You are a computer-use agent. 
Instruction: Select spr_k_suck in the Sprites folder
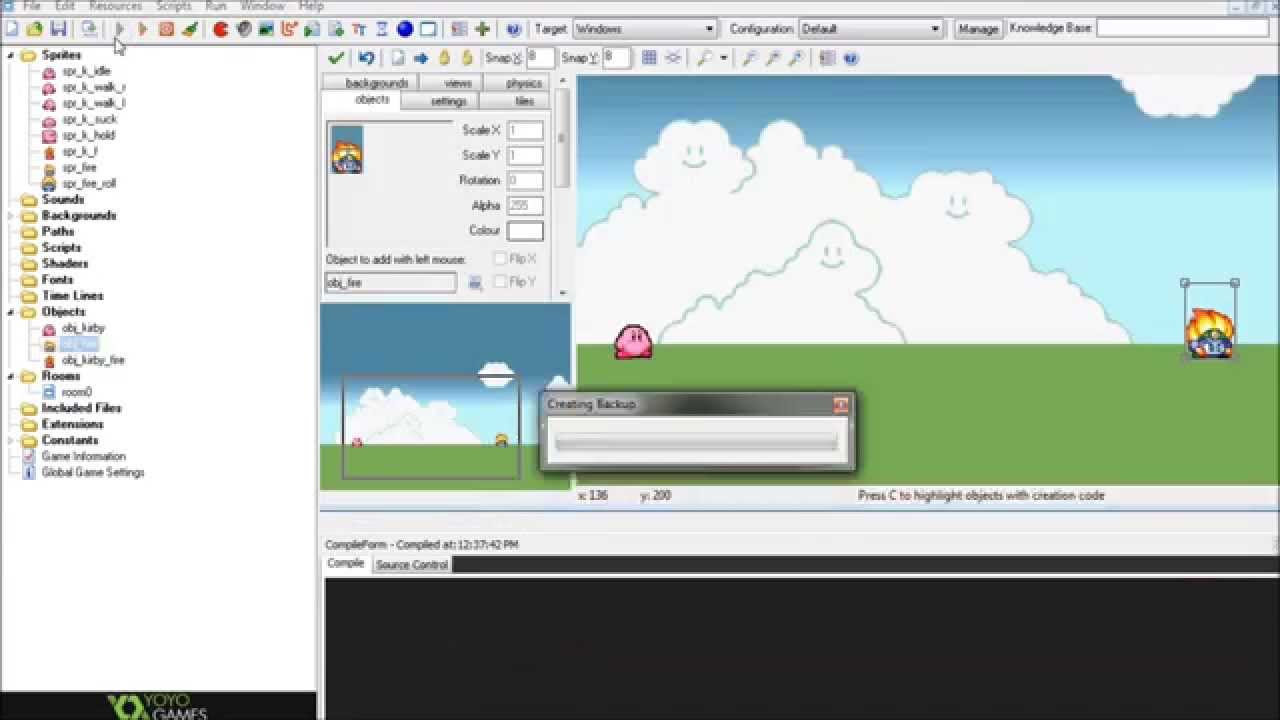tap(89, 119)
